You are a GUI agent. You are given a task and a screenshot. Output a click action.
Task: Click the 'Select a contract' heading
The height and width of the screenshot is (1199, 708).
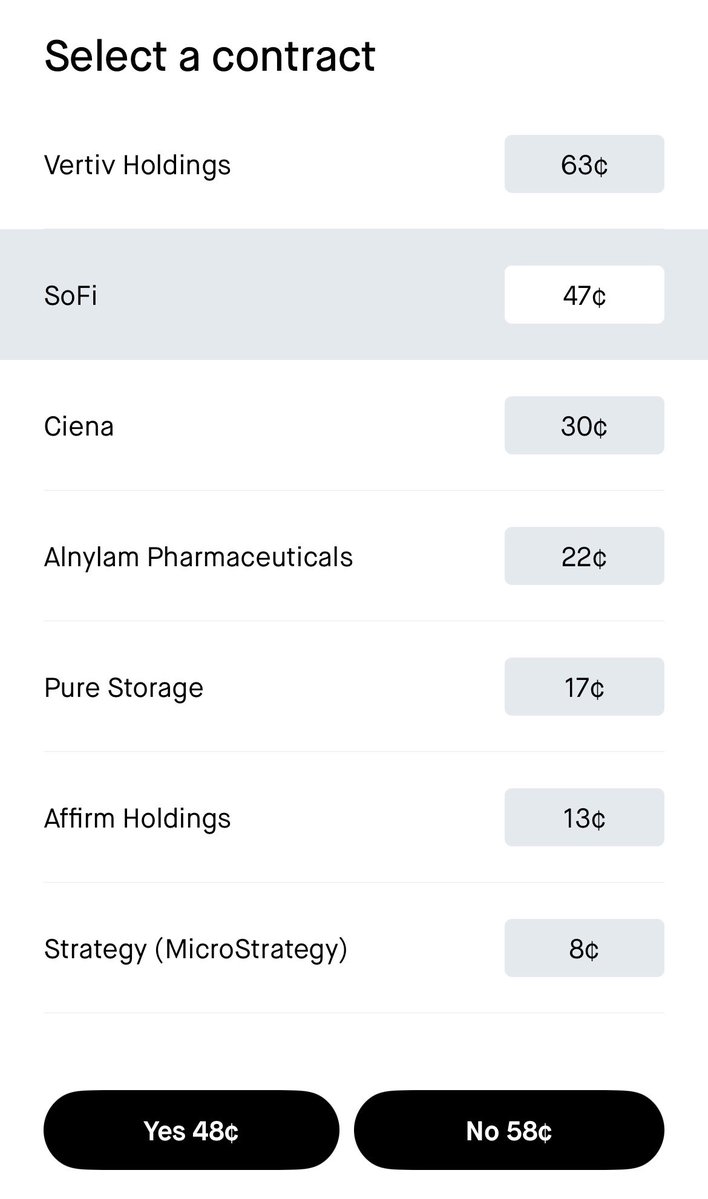pos(209,56)
